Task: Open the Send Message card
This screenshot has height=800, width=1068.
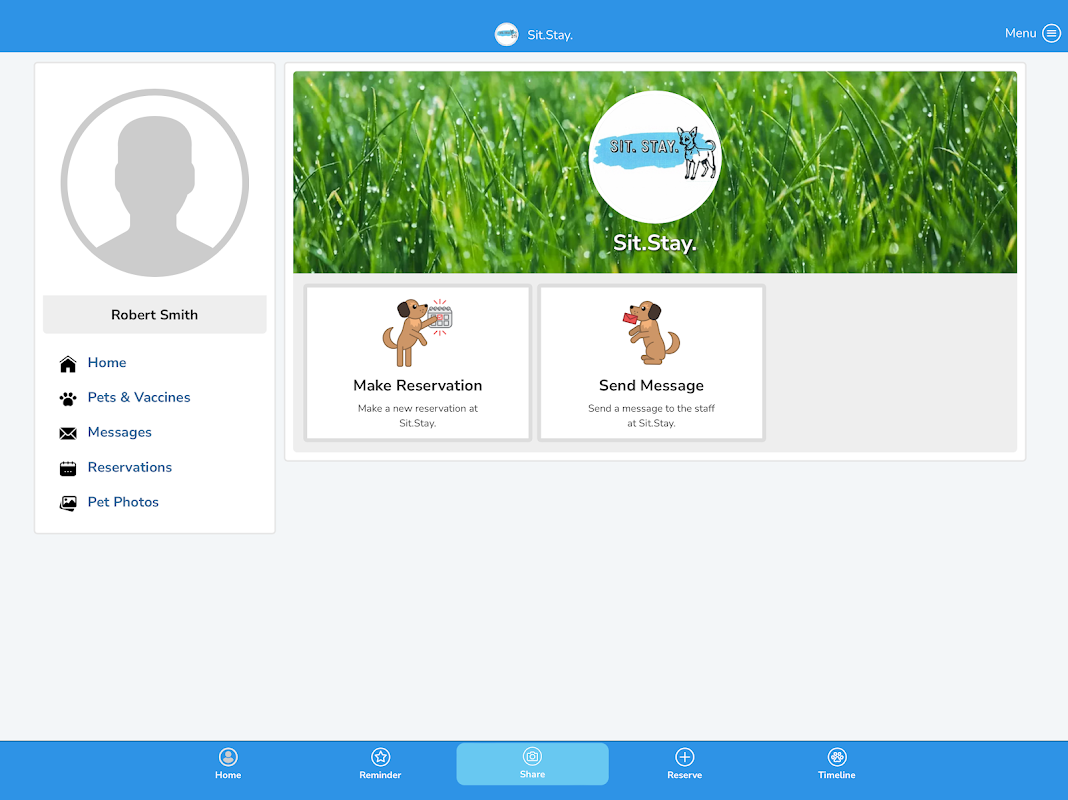Action: (652, 363)
